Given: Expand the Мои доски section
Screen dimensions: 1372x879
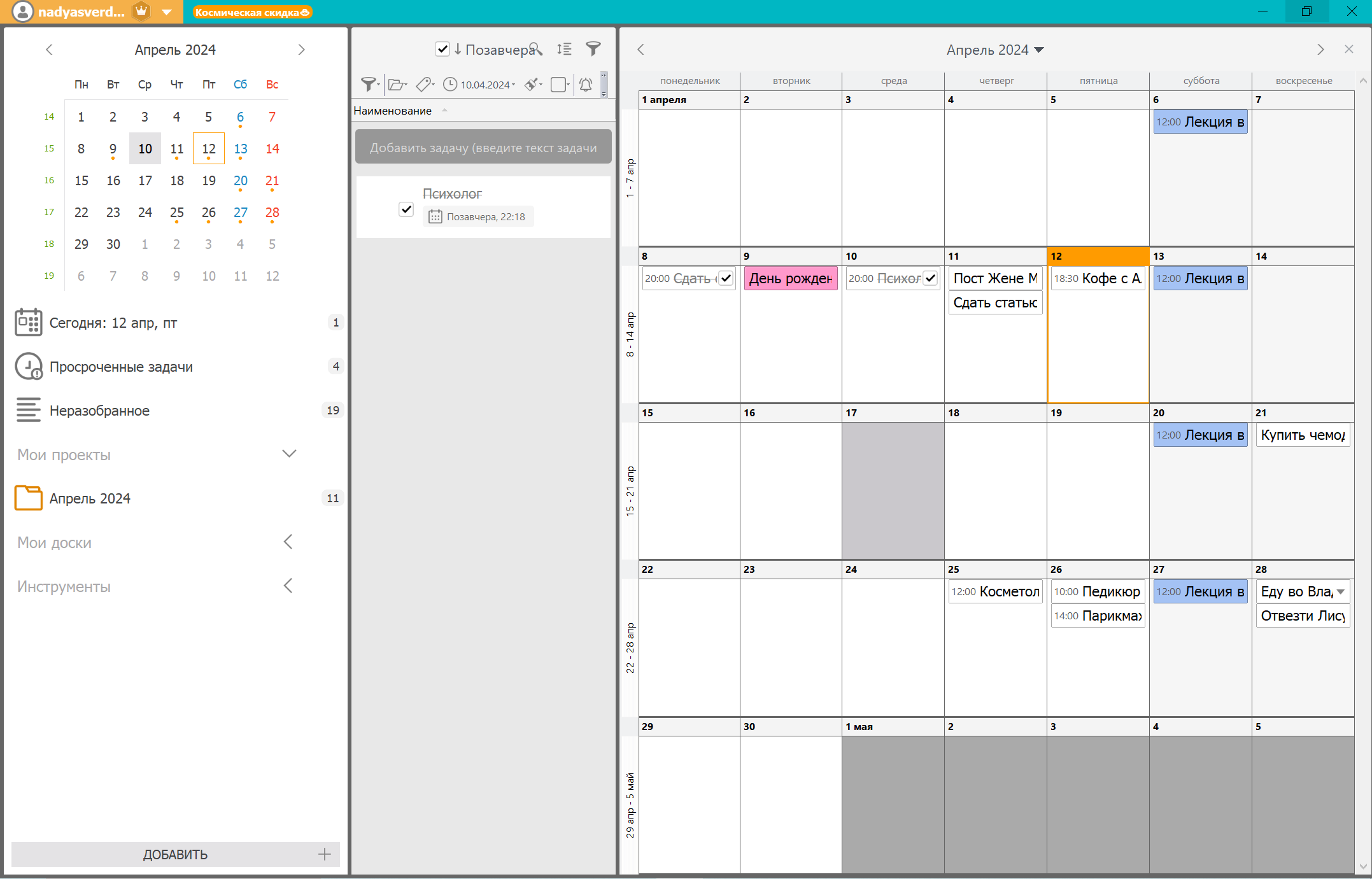Looking at the screenshot, I should pos(288,542).
